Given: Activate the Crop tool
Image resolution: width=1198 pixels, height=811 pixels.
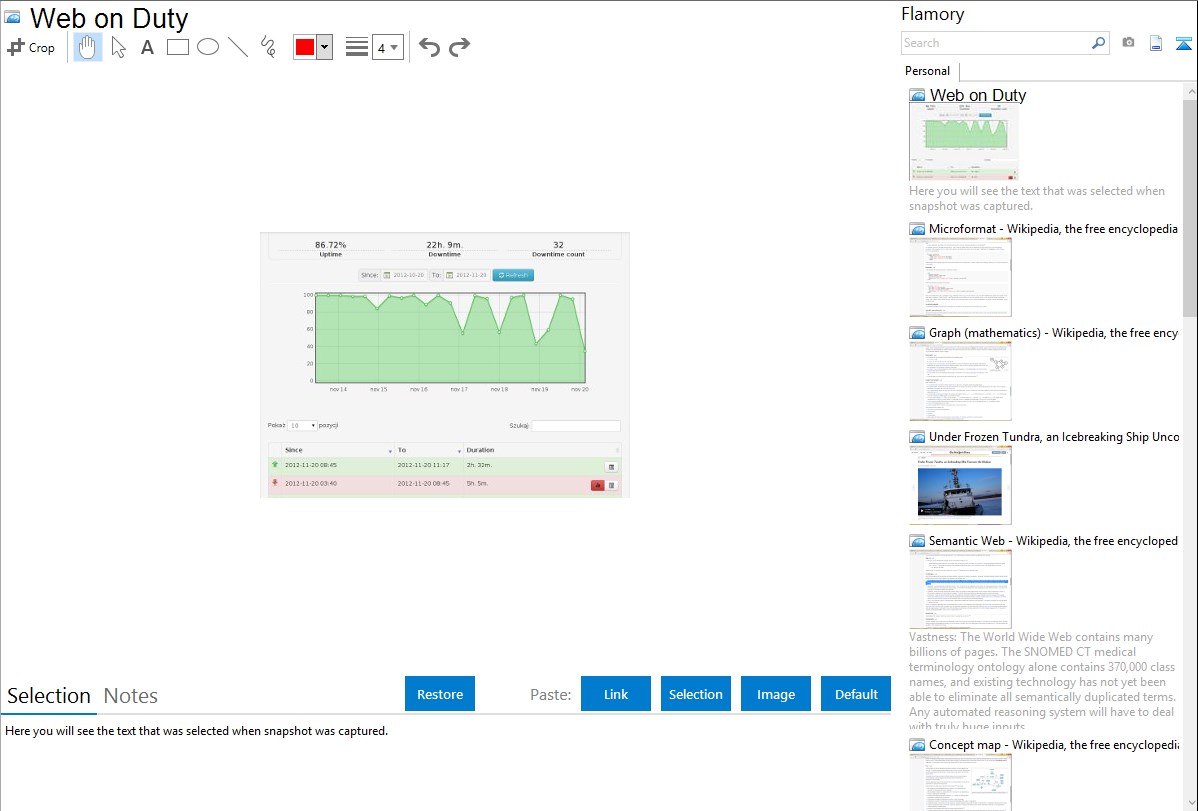Looking at the screenshot, I should pos(31,47).
